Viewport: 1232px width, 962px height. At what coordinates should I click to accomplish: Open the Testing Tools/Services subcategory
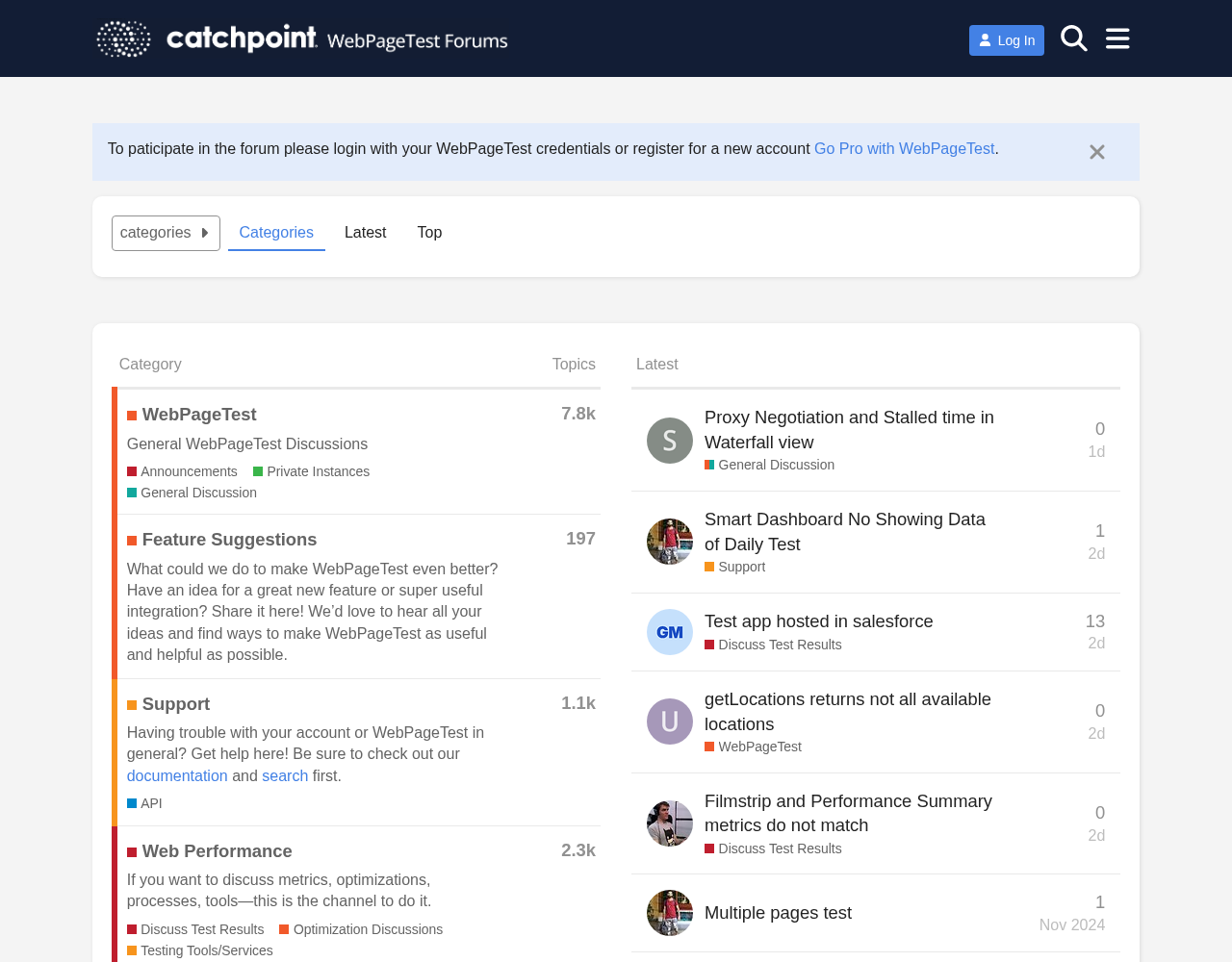pyautogui.click(x=200, y=950)
